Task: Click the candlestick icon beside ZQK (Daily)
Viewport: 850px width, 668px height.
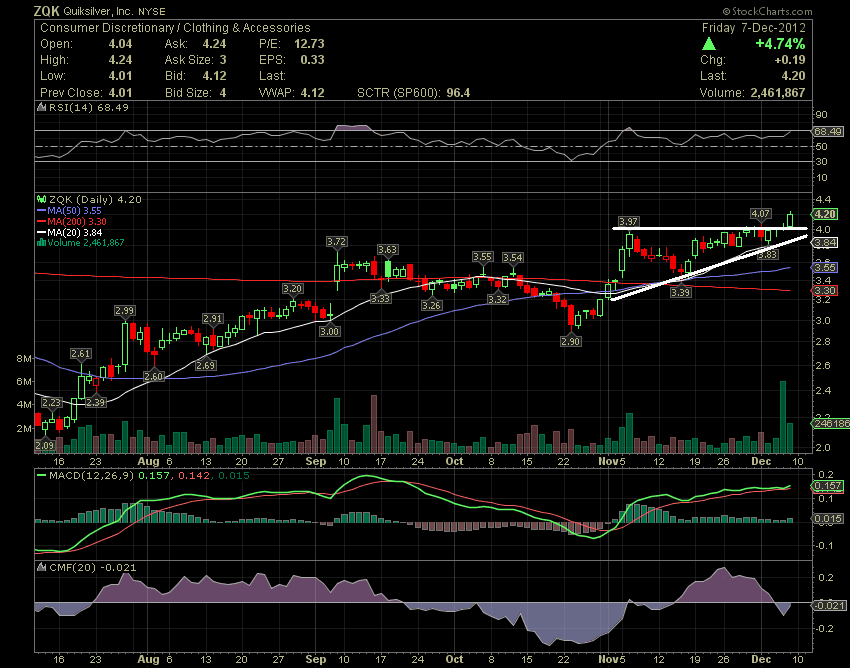Action: point(41,200)
